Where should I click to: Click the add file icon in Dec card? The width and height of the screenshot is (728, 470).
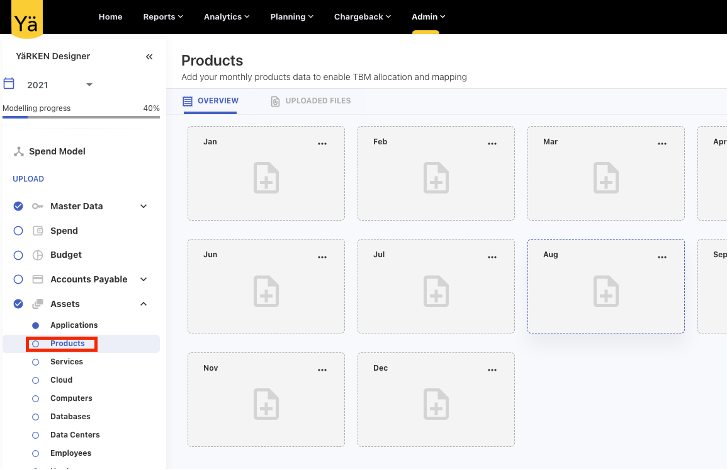(x=436, y=404)
